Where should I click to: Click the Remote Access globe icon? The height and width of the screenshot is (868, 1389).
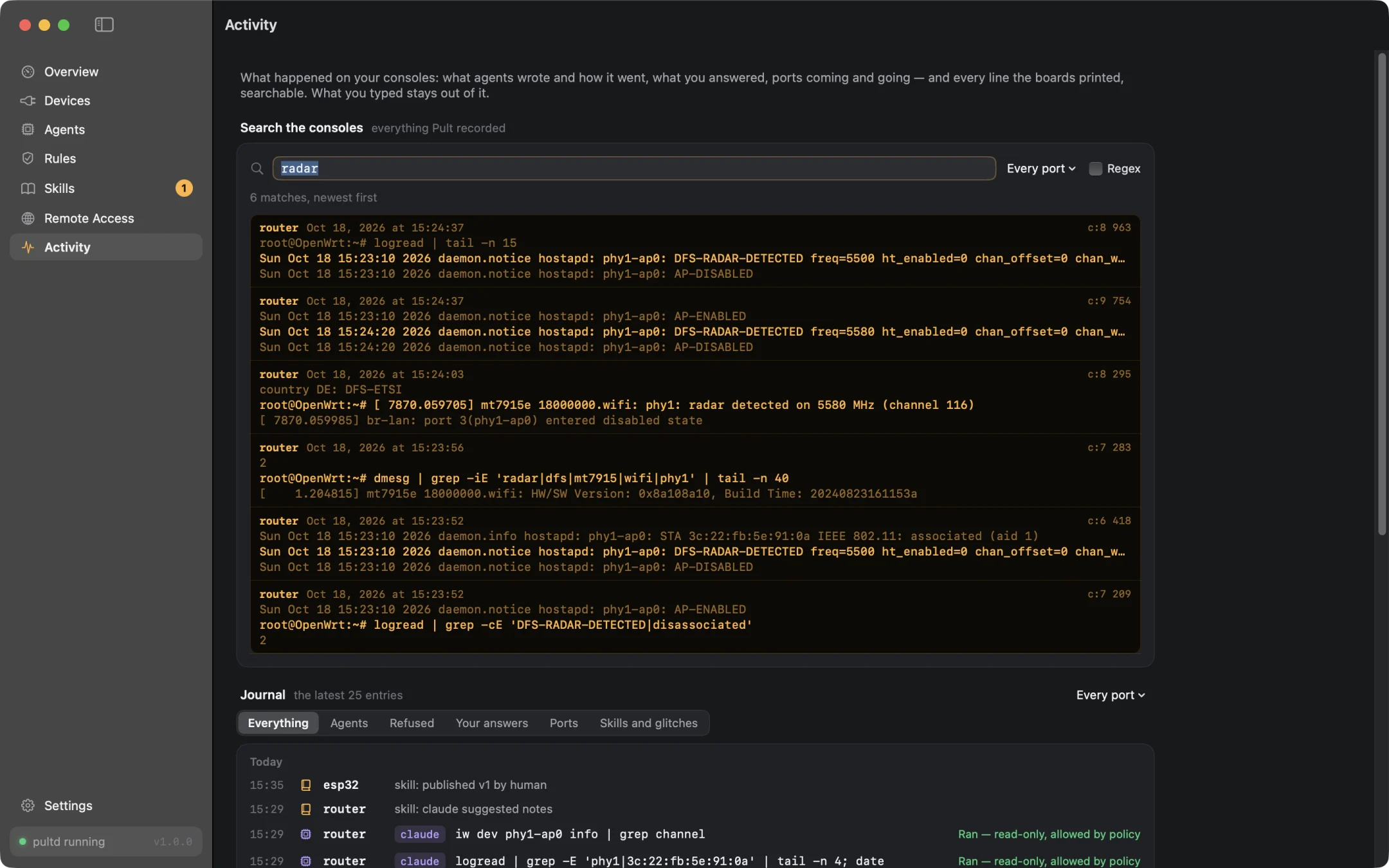point(28,218)
